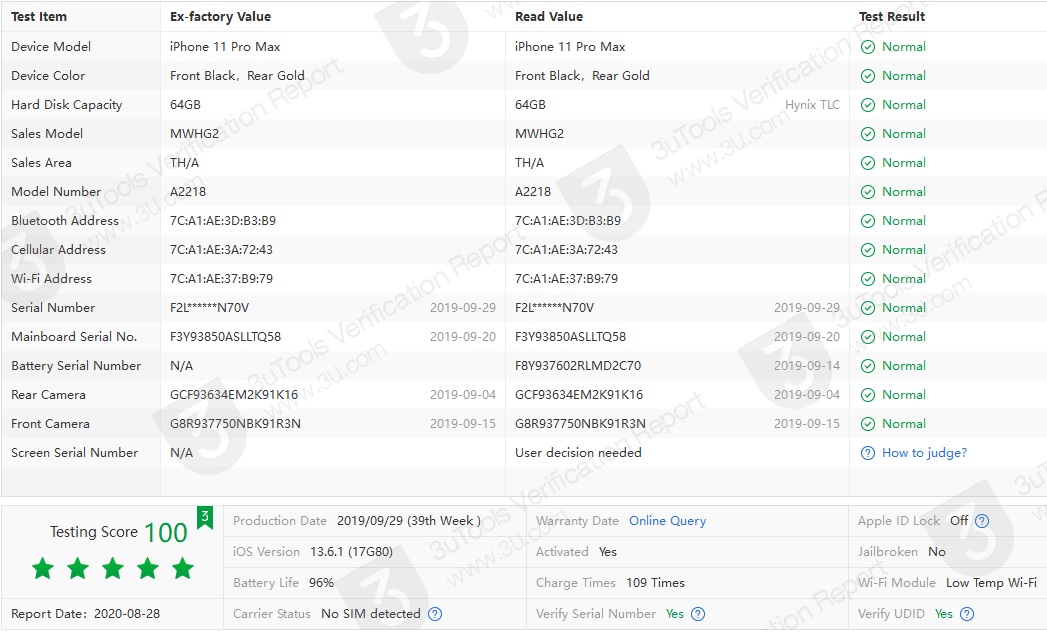Select ex-factory Wi-Fi address 7C:A1:AE:37:B9:79
Viewport: 1047px width, 633px height.
pos(221,279)
